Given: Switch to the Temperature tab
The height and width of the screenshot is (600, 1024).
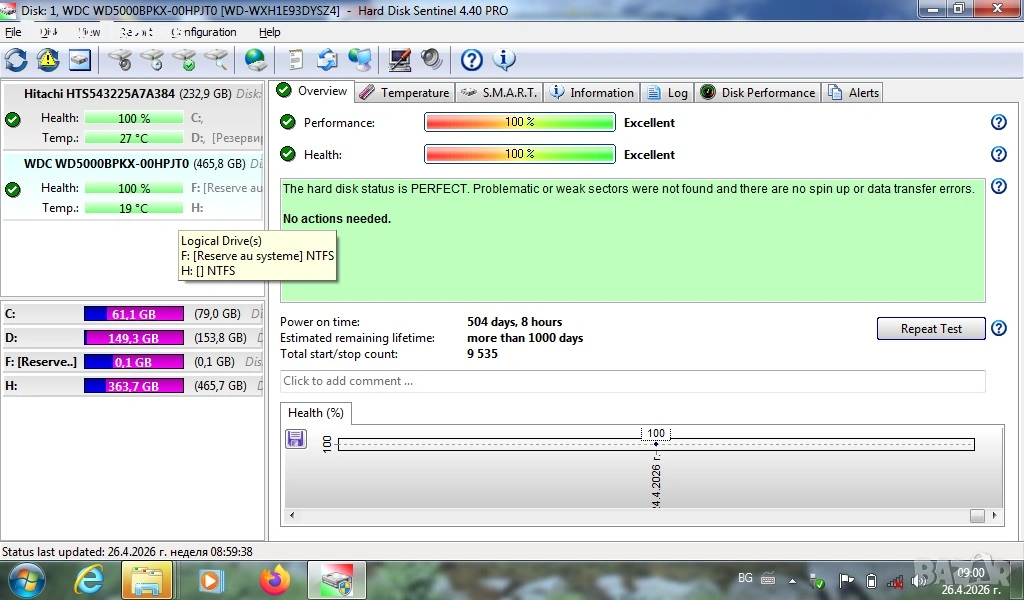Looking at the screenshot, I should (404, 93).
